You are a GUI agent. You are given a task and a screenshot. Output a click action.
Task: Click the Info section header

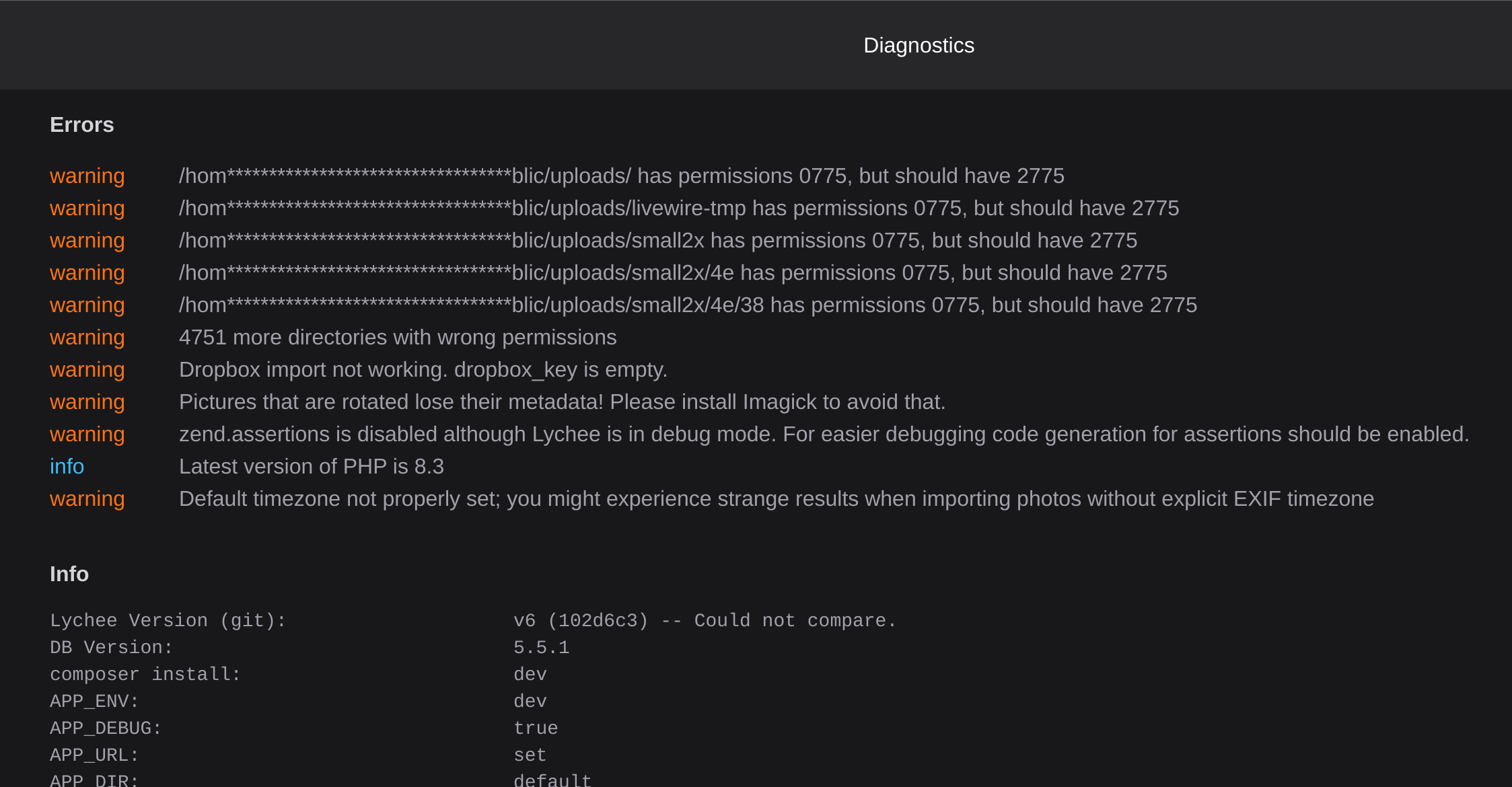click(69, 574)
